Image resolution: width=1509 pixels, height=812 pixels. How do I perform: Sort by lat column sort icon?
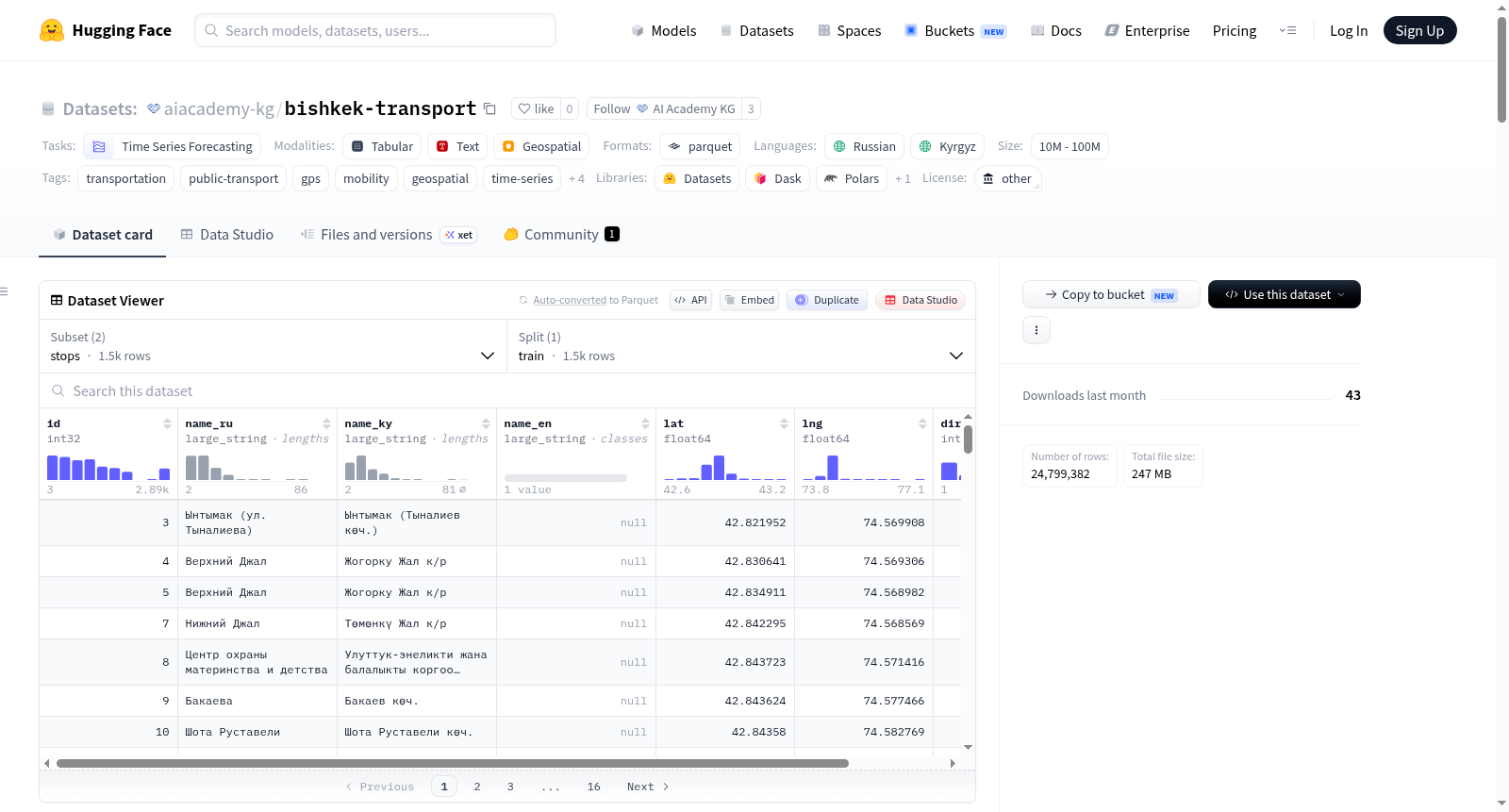pos(784,423)
